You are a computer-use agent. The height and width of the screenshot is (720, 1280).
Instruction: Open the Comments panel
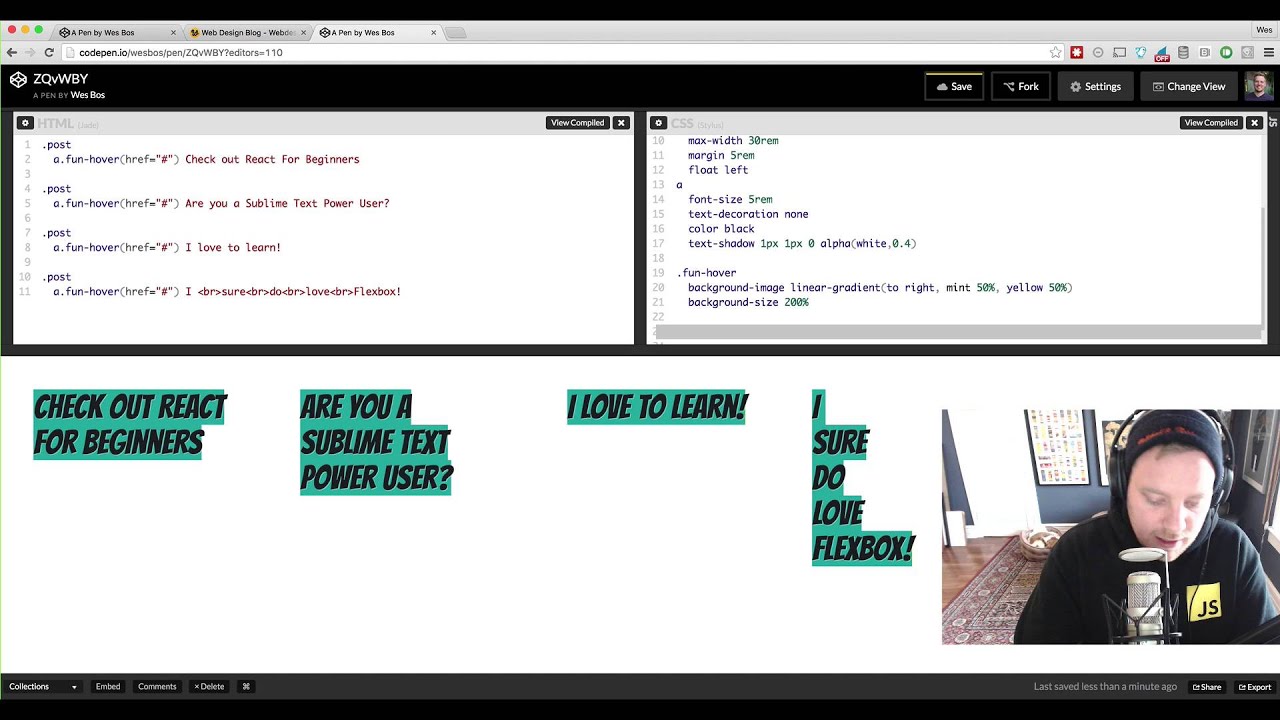click(157, 686)
